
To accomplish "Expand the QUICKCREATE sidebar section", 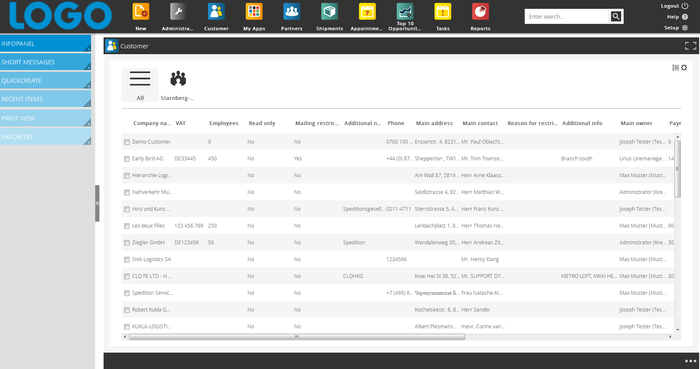I will 46,80.
